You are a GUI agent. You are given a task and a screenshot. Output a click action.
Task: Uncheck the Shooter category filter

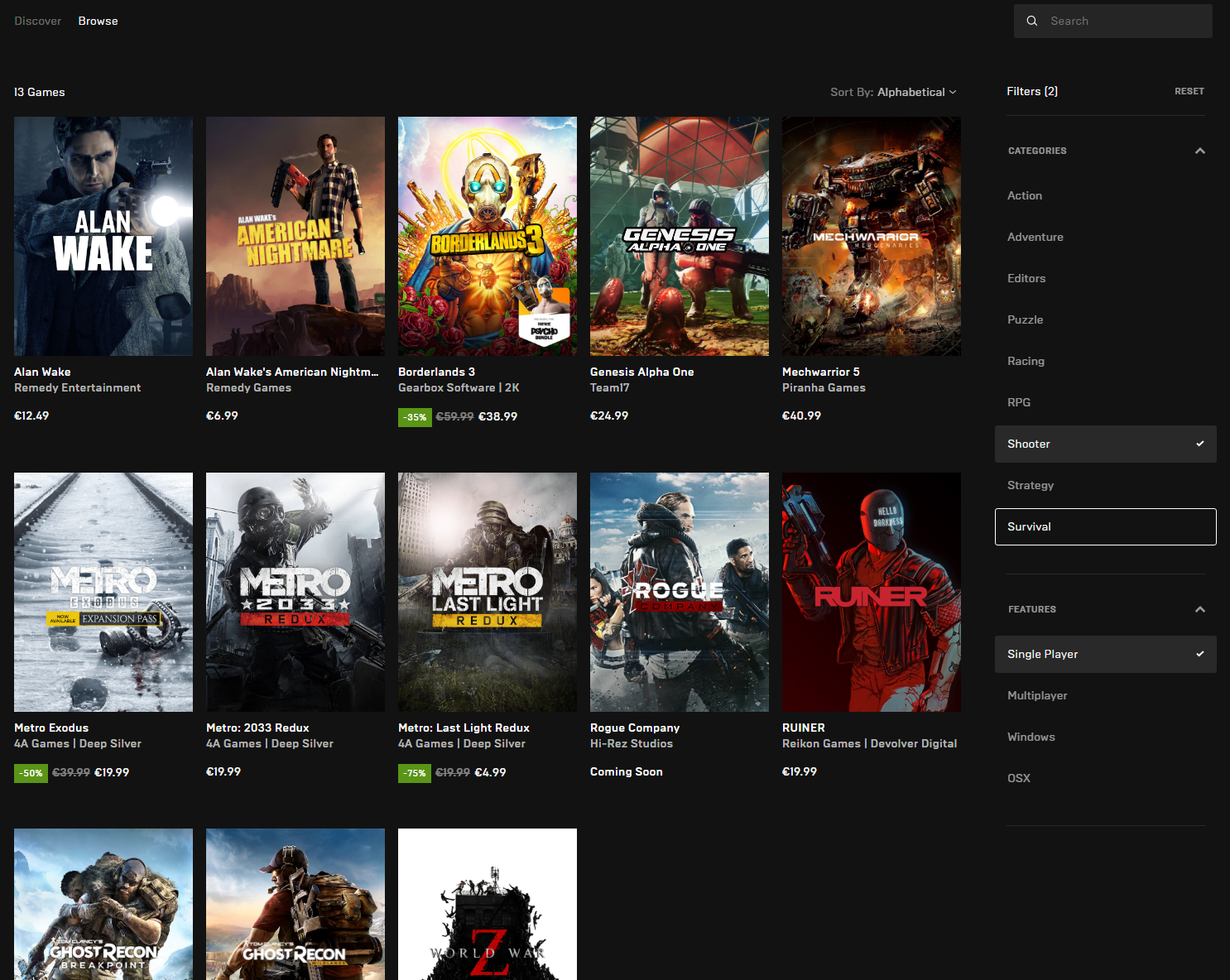click(x=1106, y=444)
